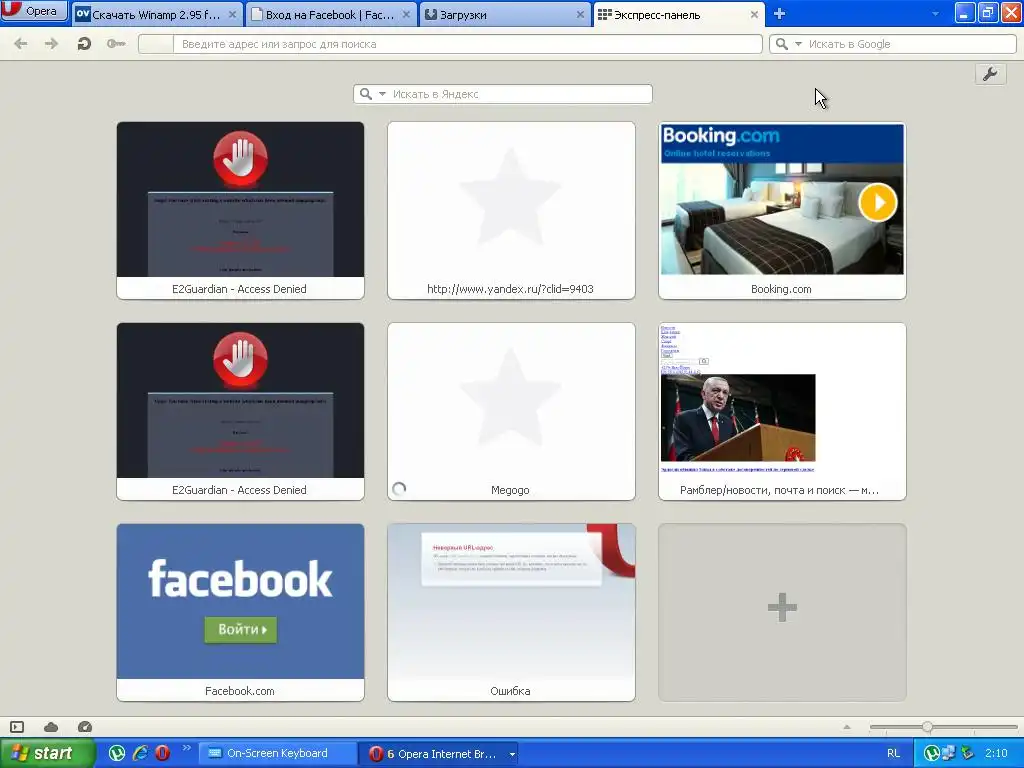This screenshot has width=1024, height=768.
Task: Close the Winamp download tab
Action: pos(232,14)
